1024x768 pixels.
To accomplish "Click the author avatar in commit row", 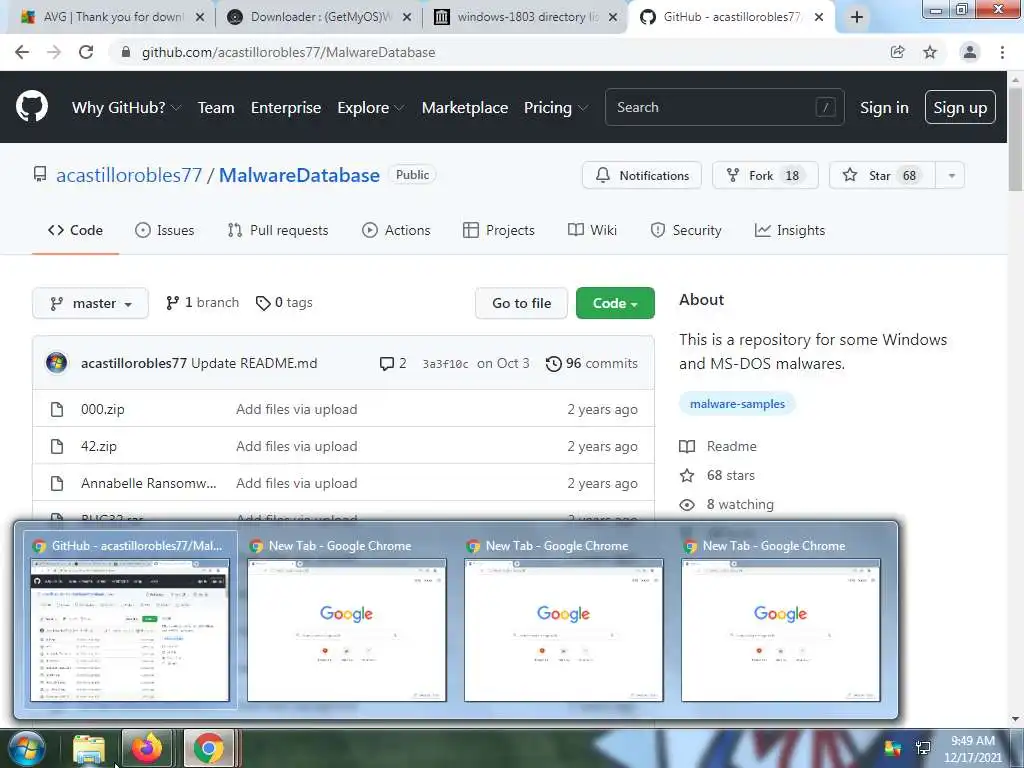I will (x=57, y=363).
